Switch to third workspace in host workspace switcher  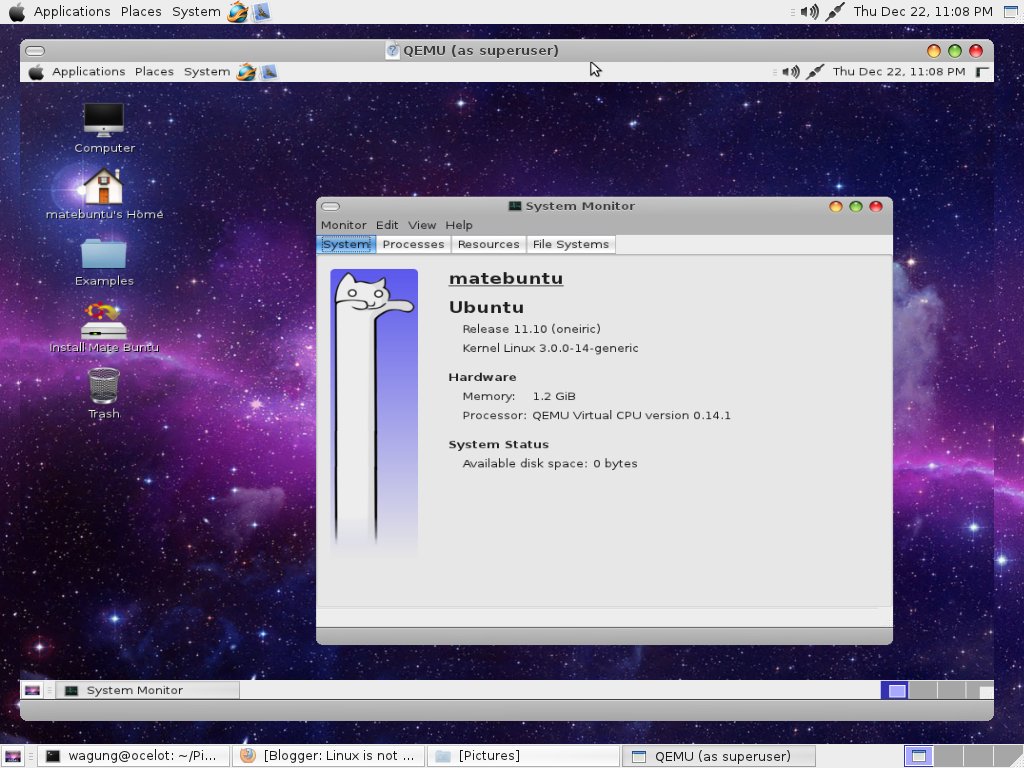[978, 756]
